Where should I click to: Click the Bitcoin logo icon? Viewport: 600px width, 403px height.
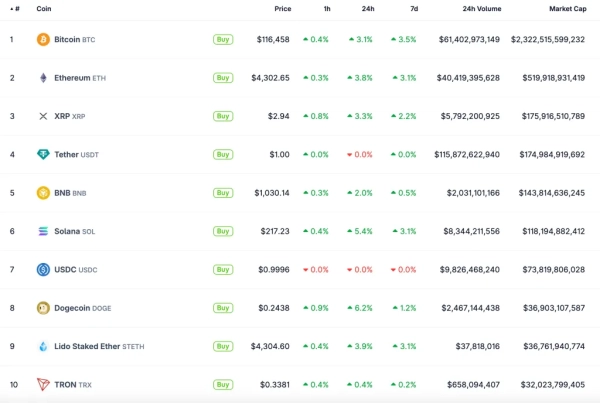pyautogui.click(x=43, y=39)
